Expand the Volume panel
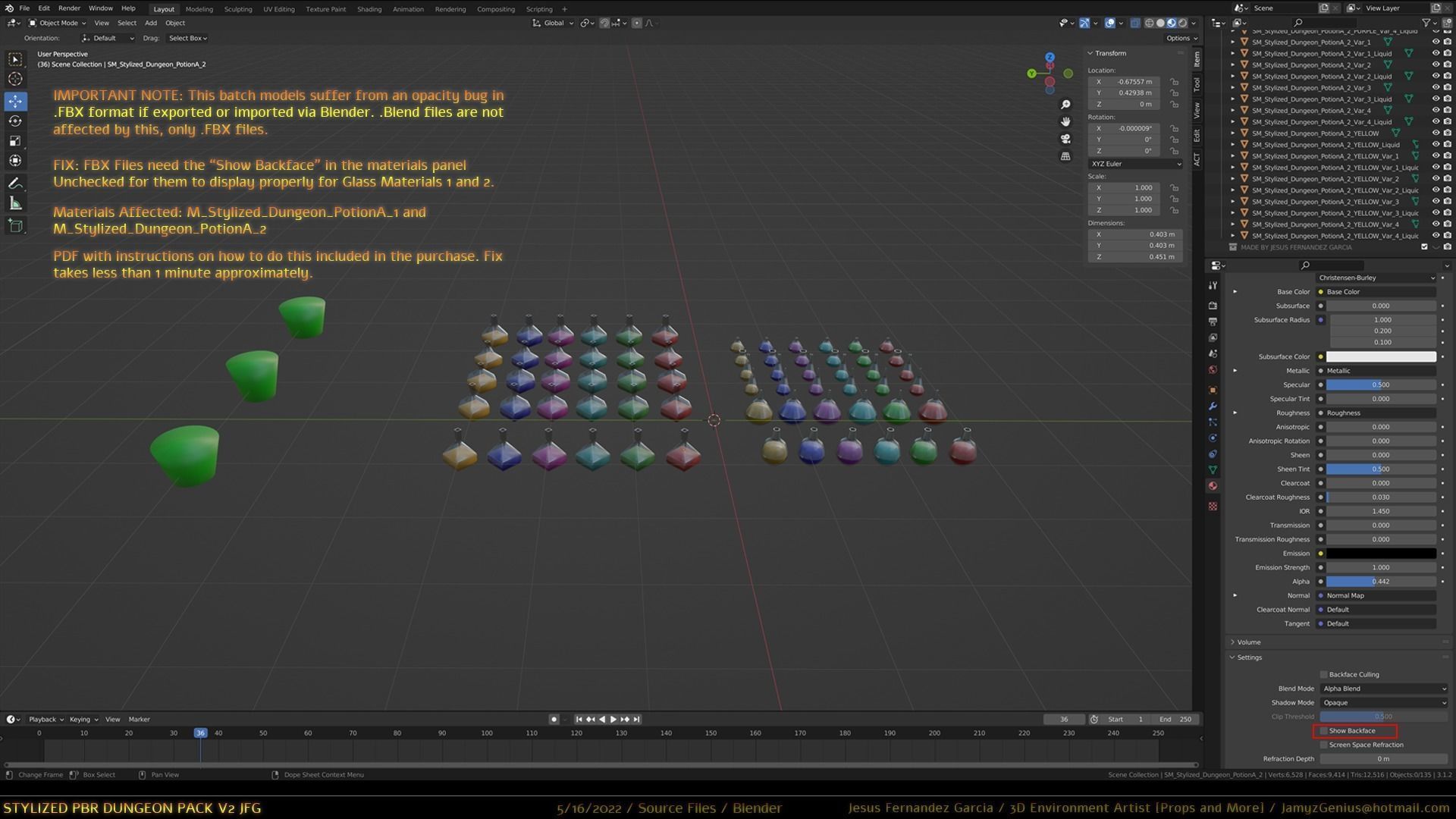The image size is (1456, 819). [1248, 642]
